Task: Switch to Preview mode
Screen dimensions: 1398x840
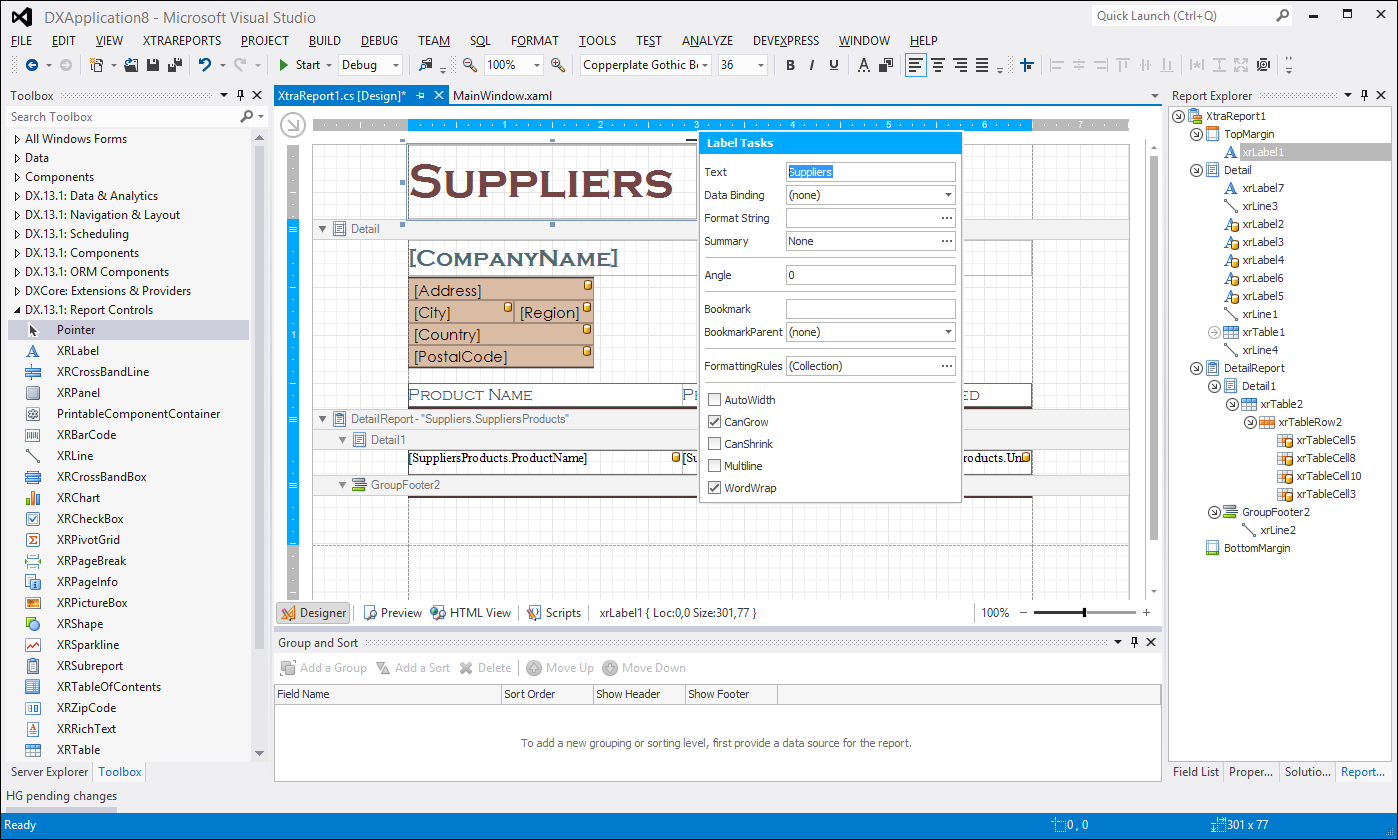Action: (392, 612)
